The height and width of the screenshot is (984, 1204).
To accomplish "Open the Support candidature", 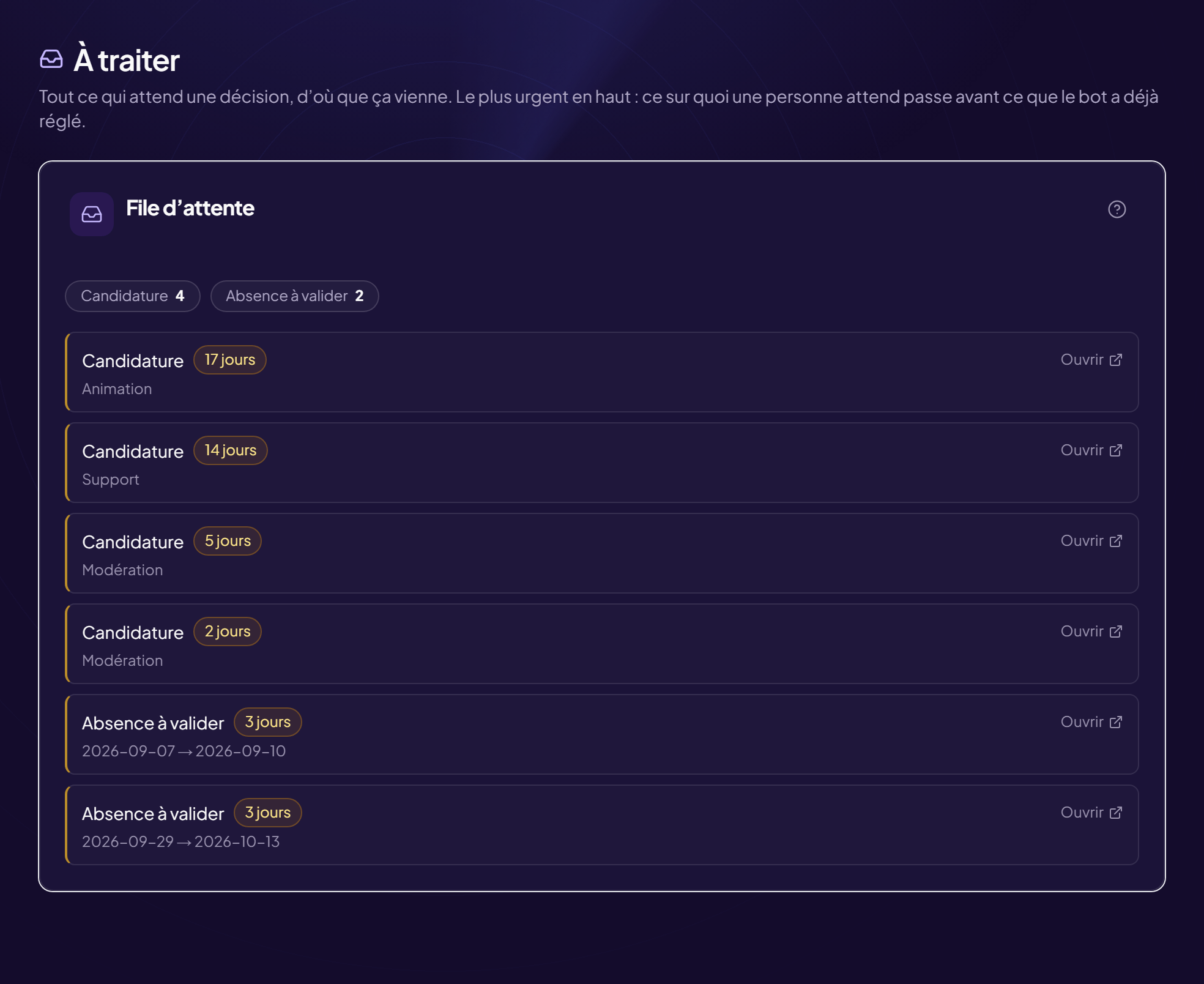I will [1091, 450].
